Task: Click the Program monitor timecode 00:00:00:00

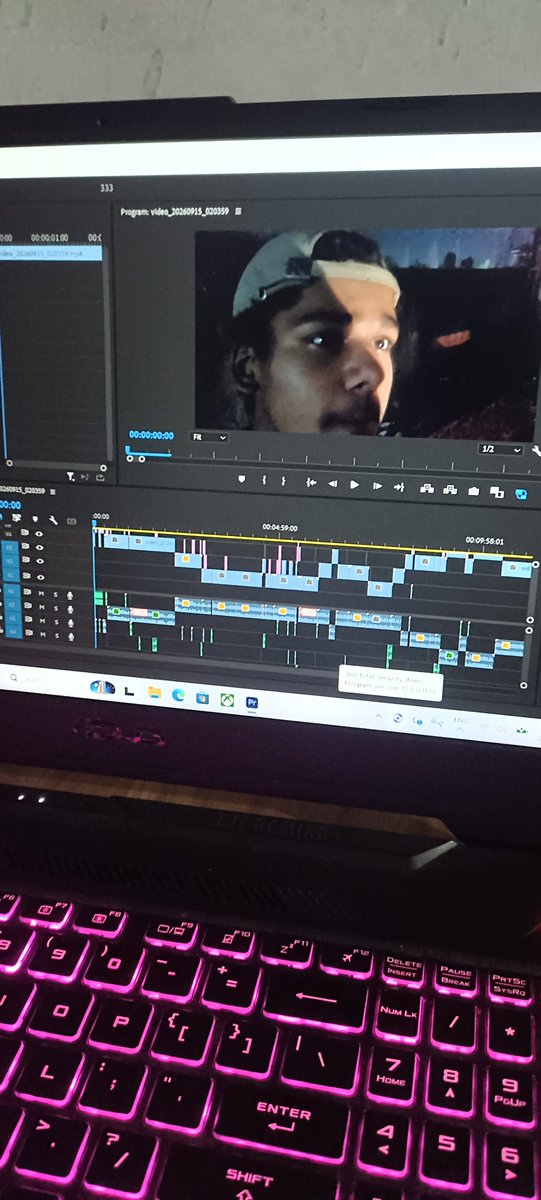Action: (x=151, y=435)
